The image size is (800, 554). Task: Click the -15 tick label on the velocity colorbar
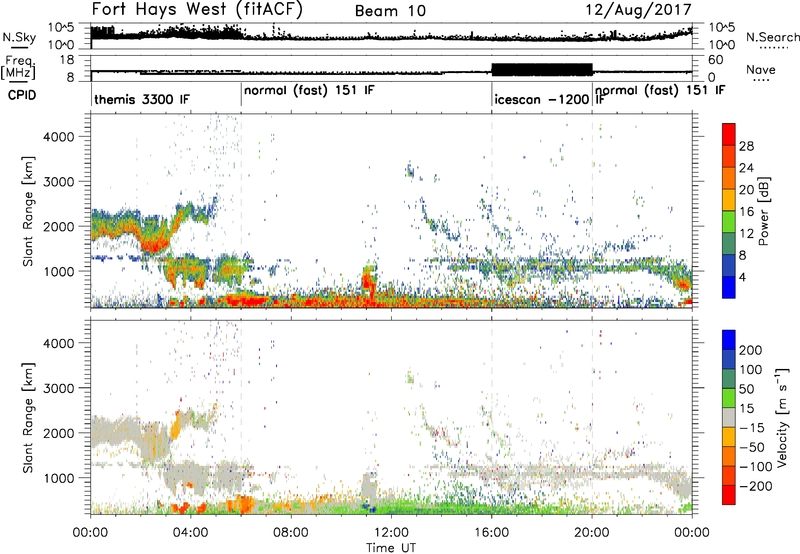tap(751, 427)
